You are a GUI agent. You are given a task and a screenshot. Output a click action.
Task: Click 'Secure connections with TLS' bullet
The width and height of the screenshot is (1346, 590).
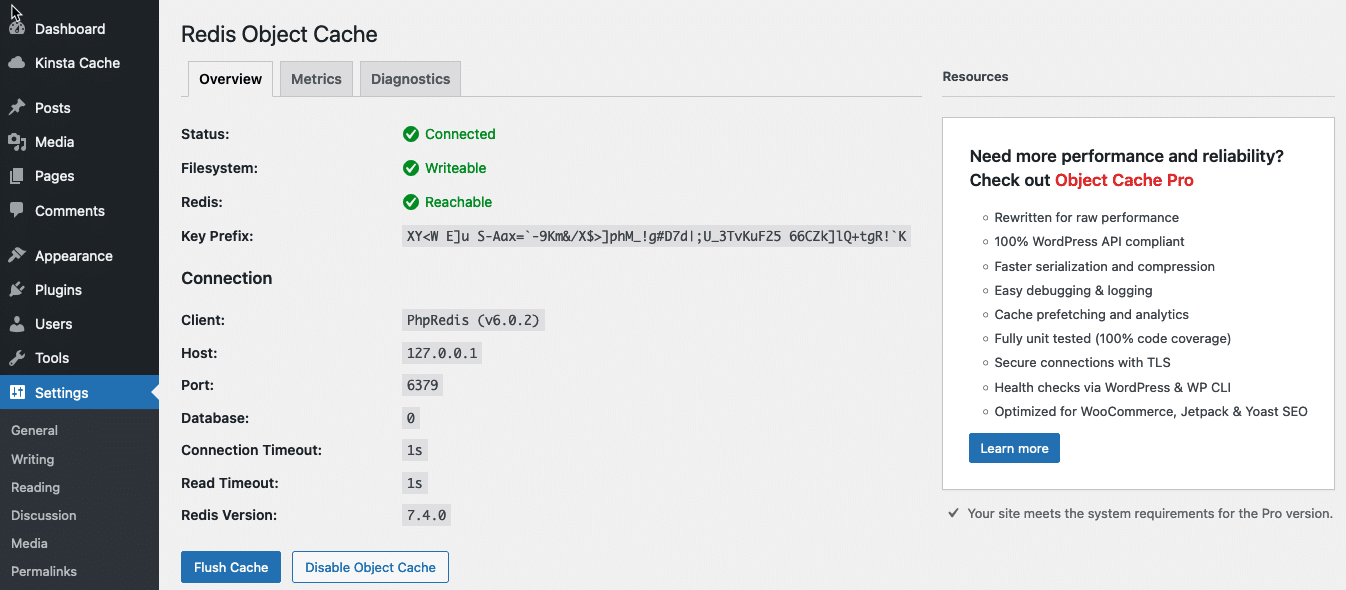[x=1082, y=362]
